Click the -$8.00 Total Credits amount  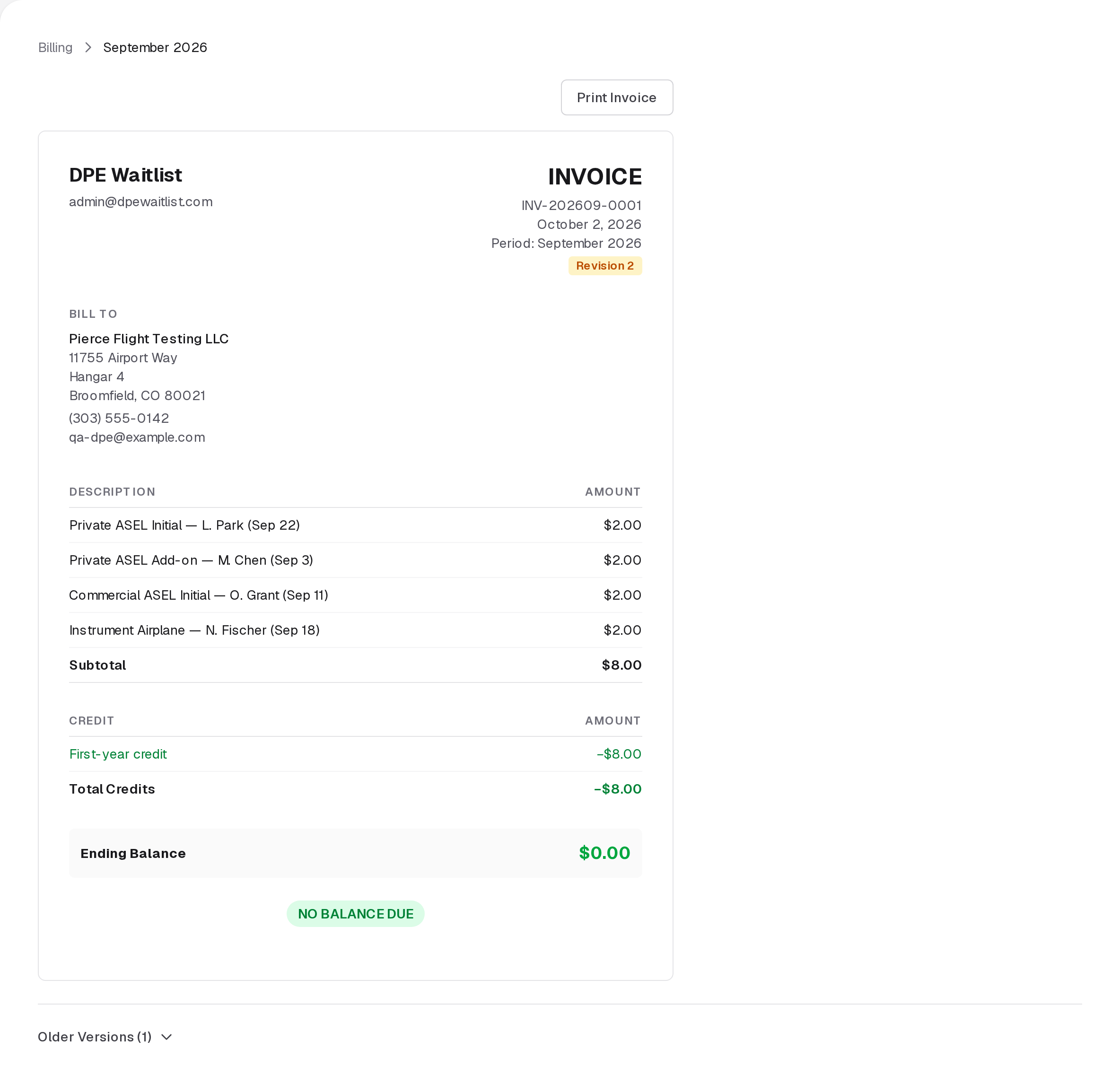618,789
